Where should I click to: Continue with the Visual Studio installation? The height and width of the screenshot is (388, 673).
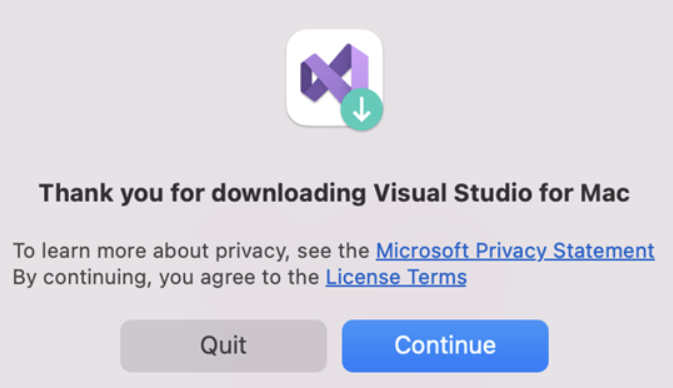pos(445,346)
